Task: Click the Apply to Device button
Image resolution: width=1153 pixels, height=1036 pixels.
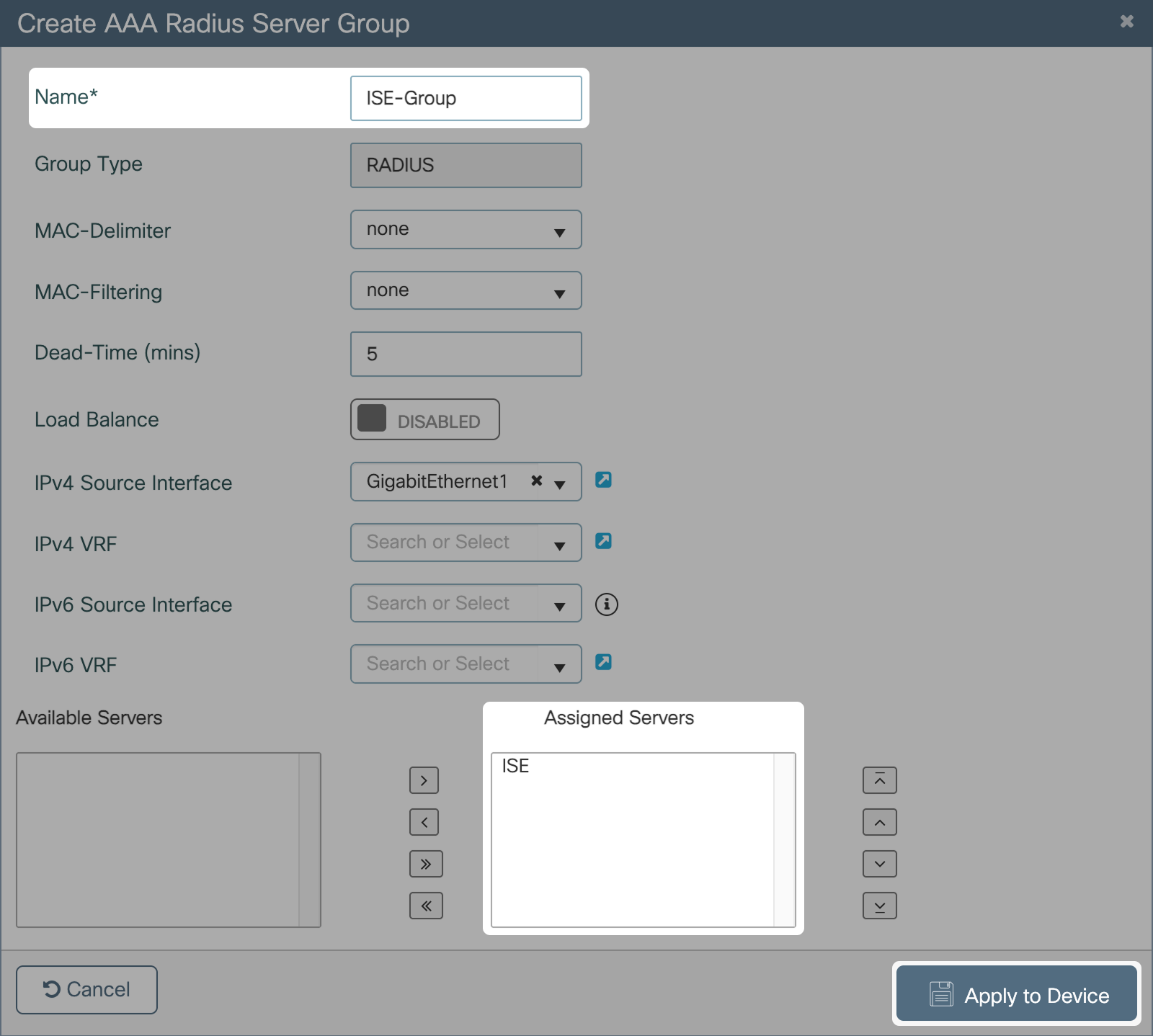Action: (1016, 995)
